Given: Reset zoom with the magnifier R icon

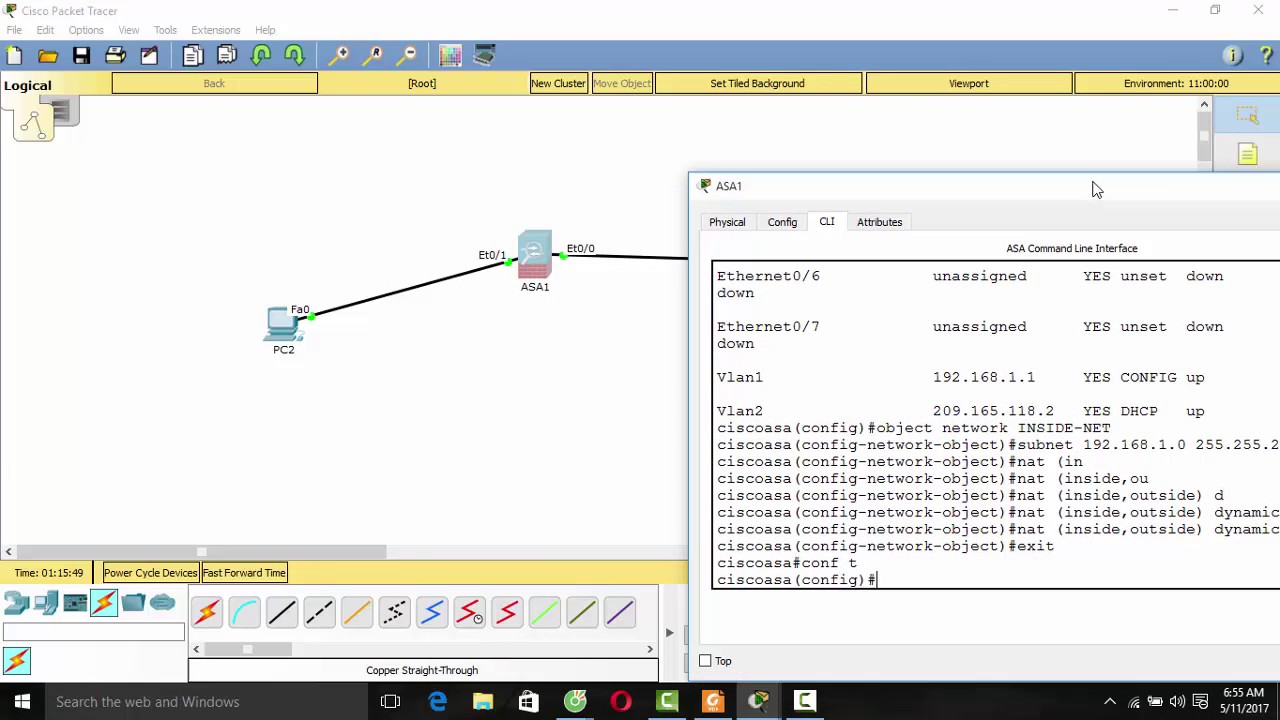Looking at the screenshot, I should (373, 56).
